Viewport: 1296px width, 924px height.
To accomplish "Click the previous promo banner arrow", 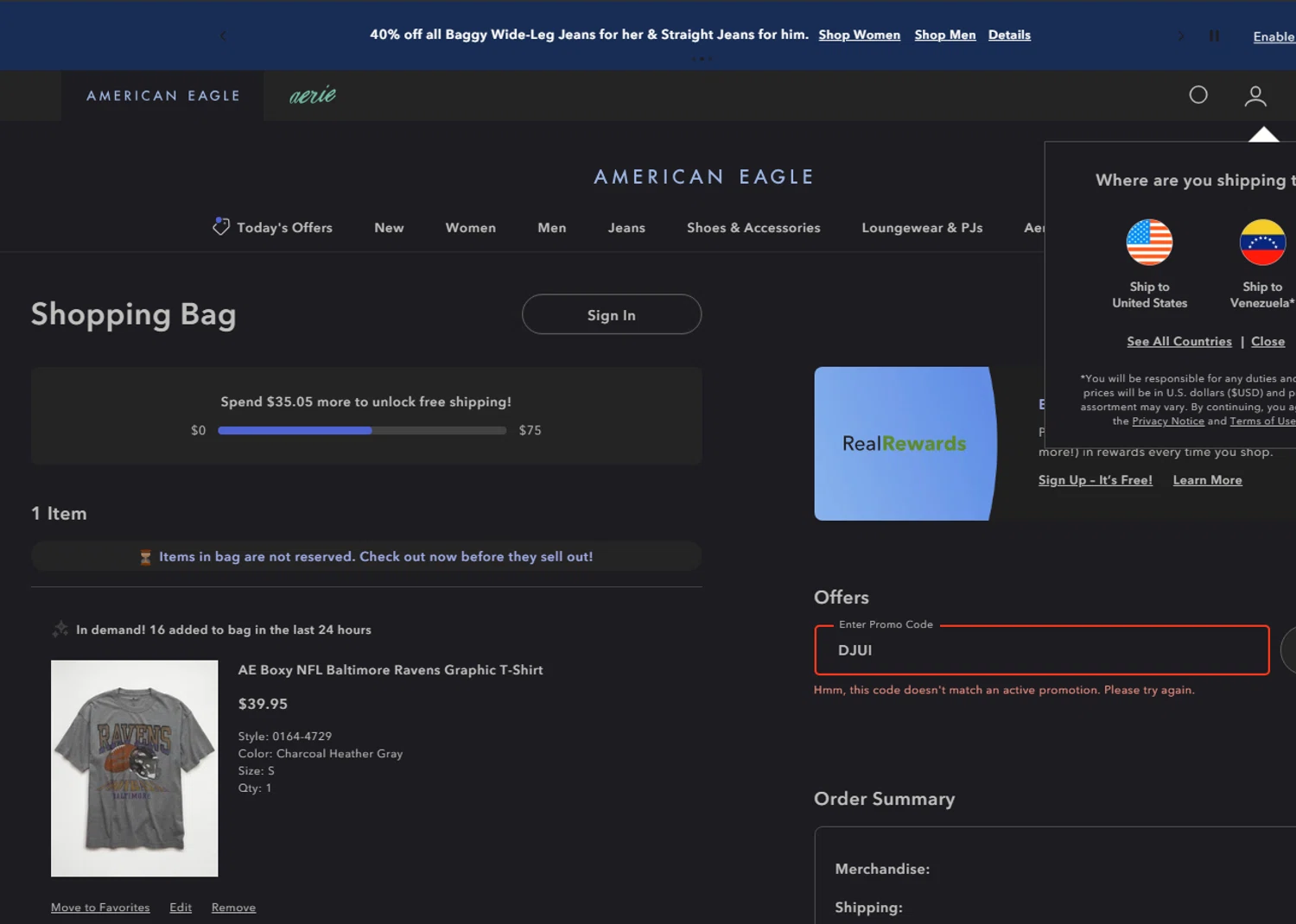I will coord(223,35).
